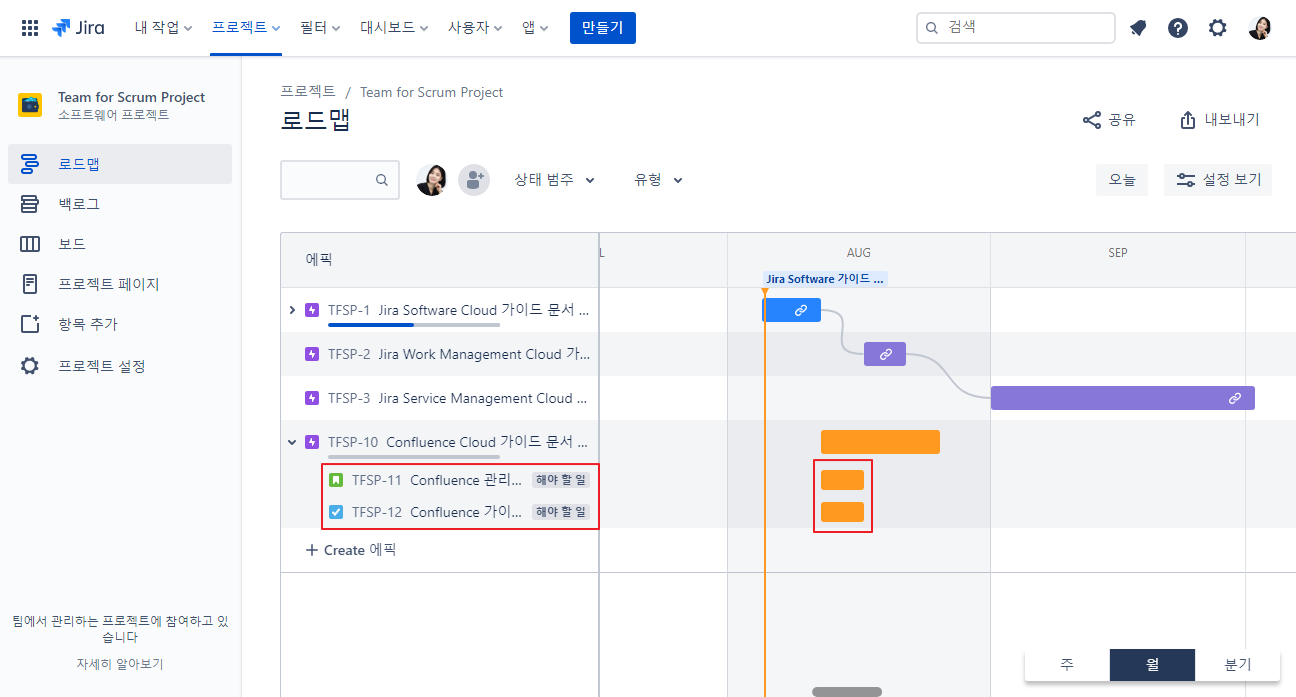This screenshot has width=1296, height=697.
Task: Click the TFSP-12 task checkbox icon
Action: [336, 512]
